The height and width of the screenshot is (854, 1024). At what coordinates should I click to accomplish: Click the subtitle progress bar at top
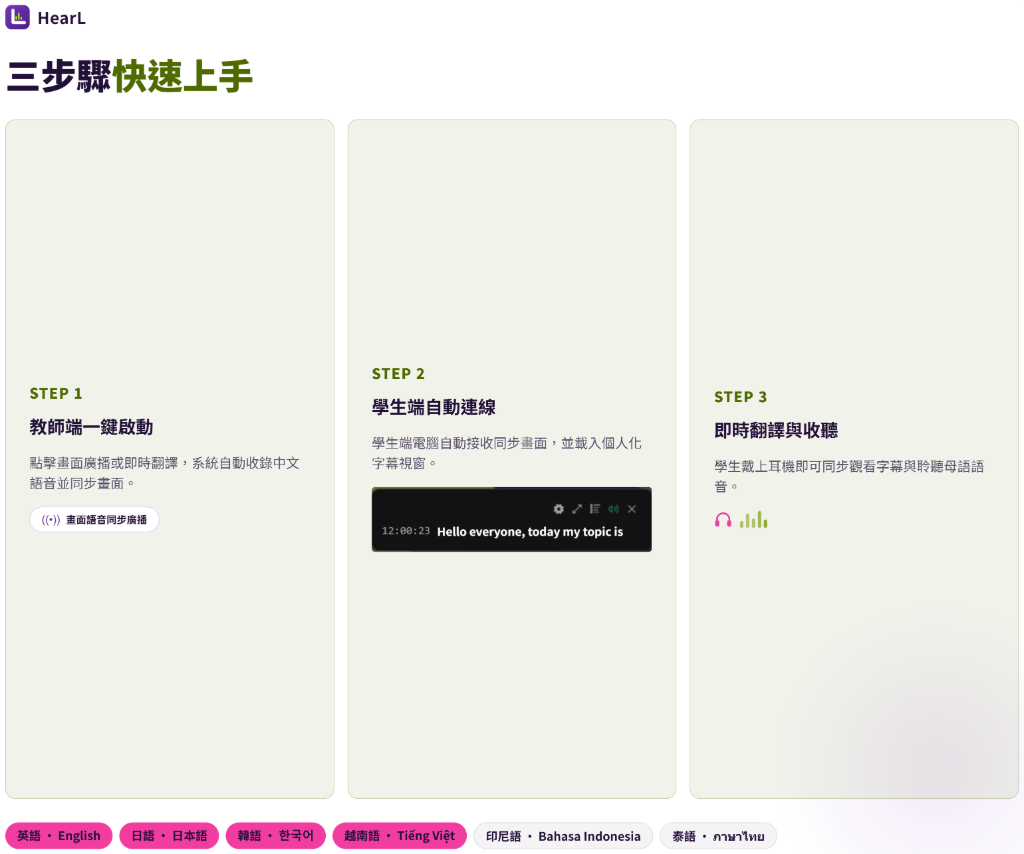(511, 488)
